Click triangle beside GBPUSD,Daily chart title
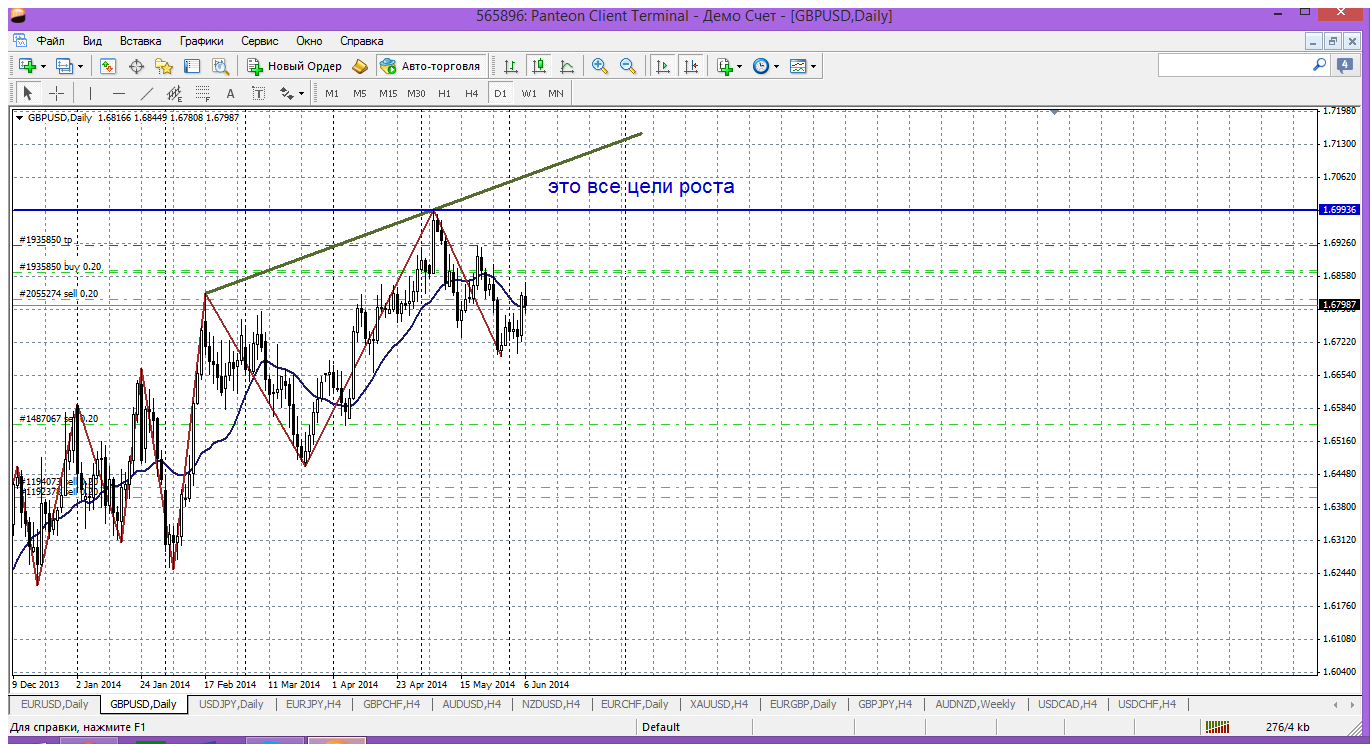1370x744 pixels. [x=20, y=117]
